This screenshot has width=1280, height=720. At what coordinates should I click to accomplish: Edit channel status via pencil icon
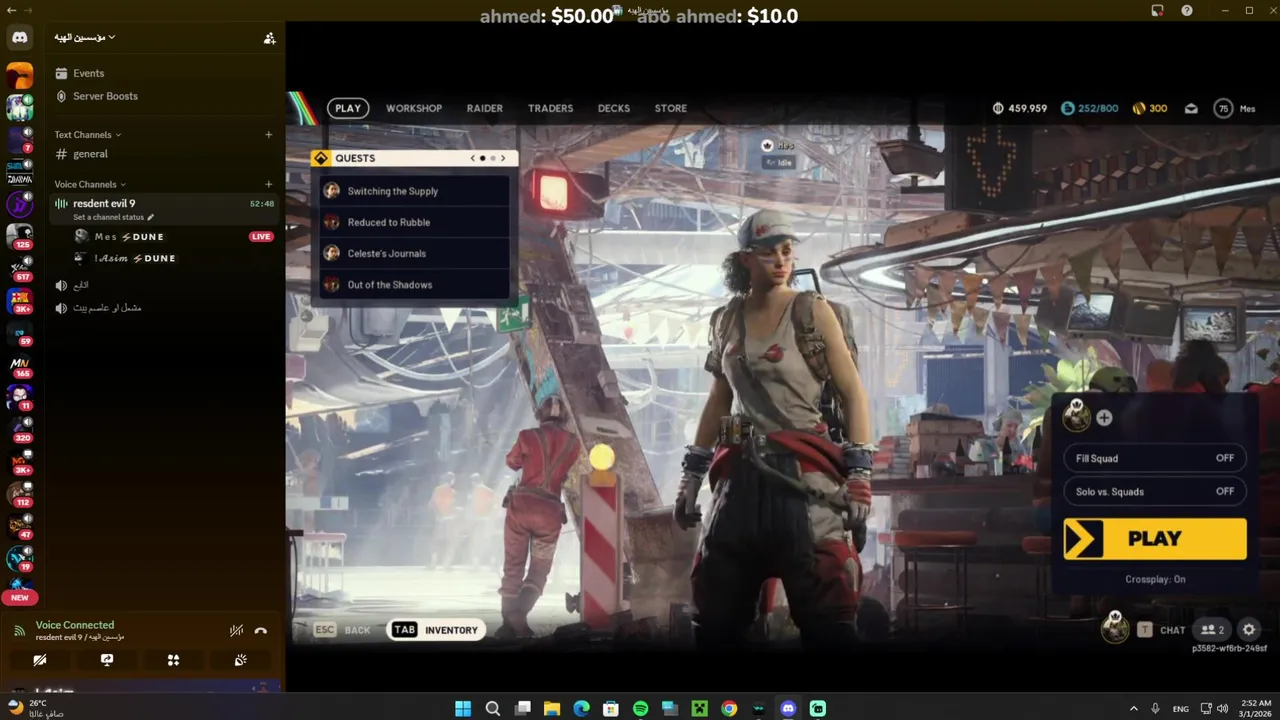coord(151,217)
